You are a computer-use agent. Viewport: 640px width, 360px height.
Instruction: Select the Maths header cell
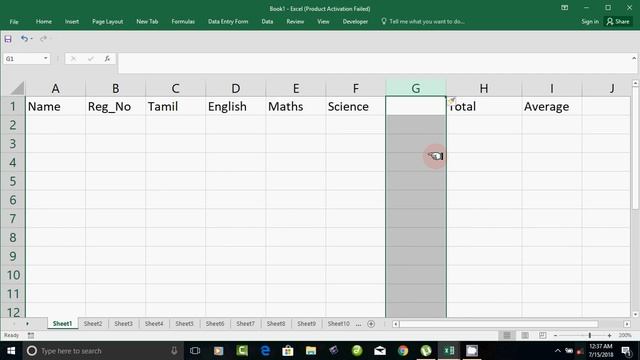(296, 106)
